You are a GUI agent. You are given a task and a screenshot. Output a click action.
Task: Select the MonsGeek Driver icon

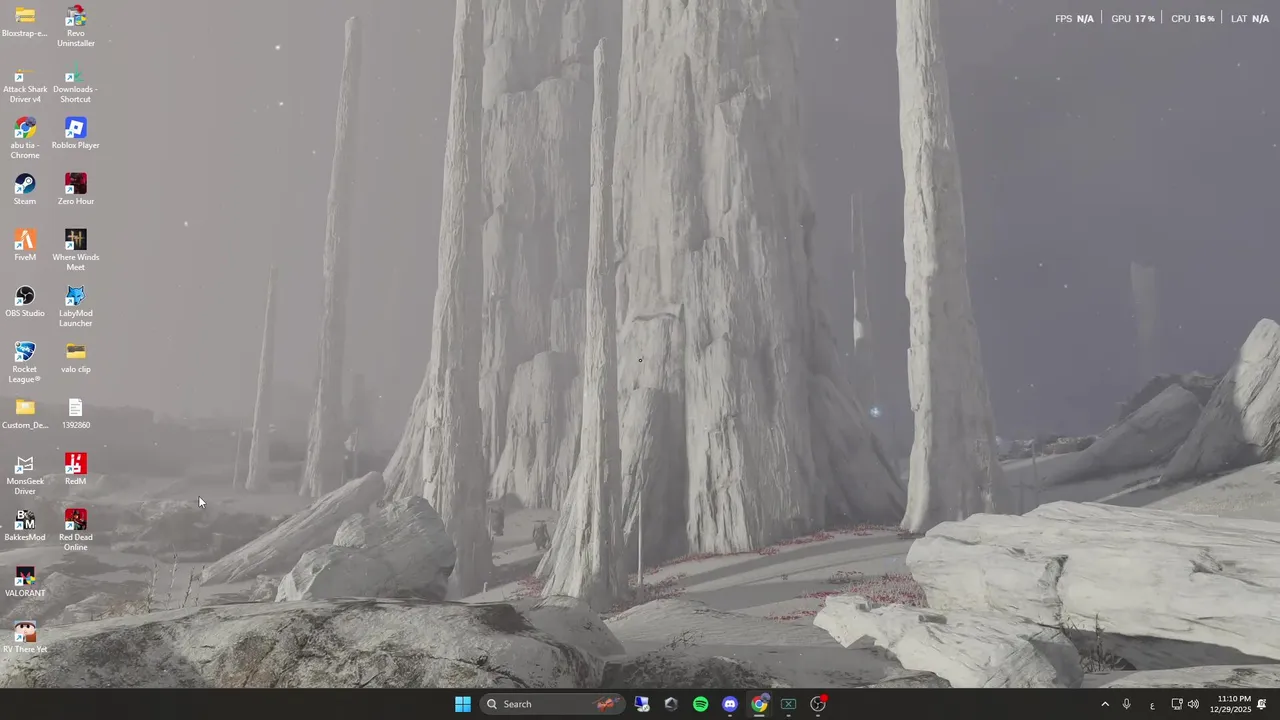pyautogui.click(x=25, y=474)
